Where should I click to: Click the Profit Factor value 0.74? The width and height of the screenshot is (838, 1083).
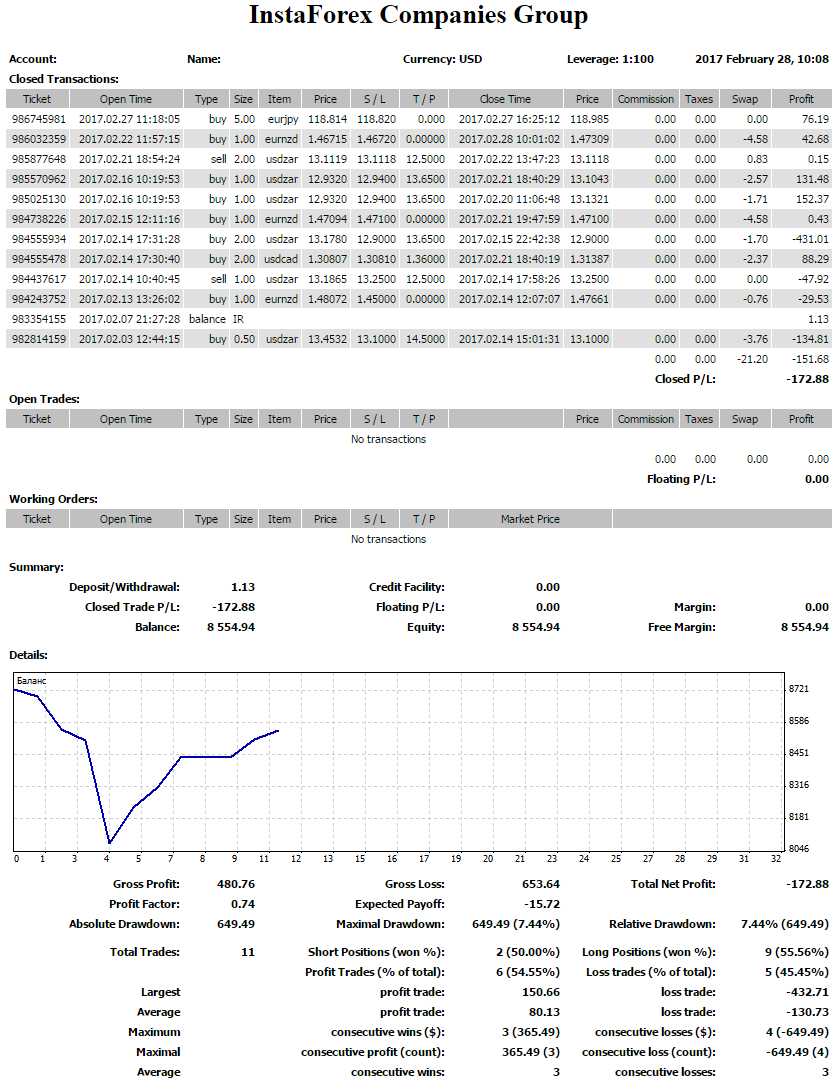(x=243, y=904)
